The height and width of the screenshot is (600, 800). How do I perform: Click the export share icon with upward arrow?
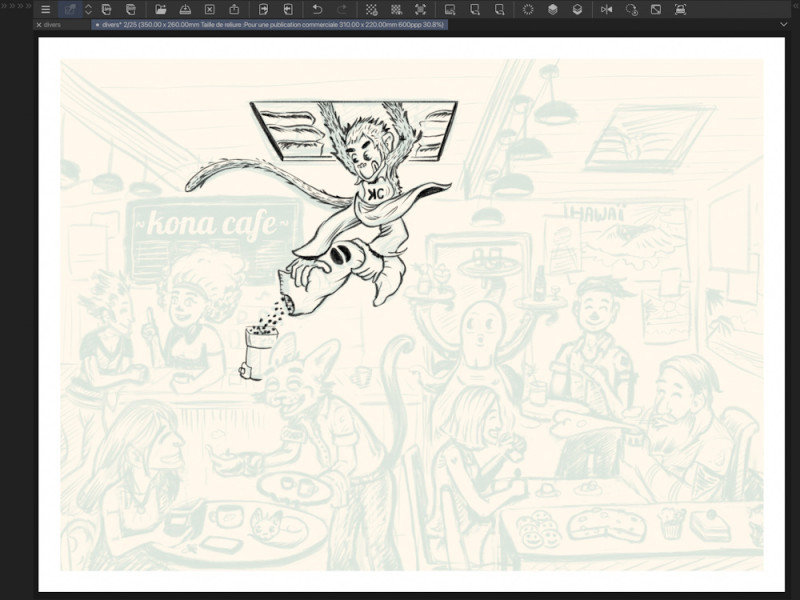[234, 9]
